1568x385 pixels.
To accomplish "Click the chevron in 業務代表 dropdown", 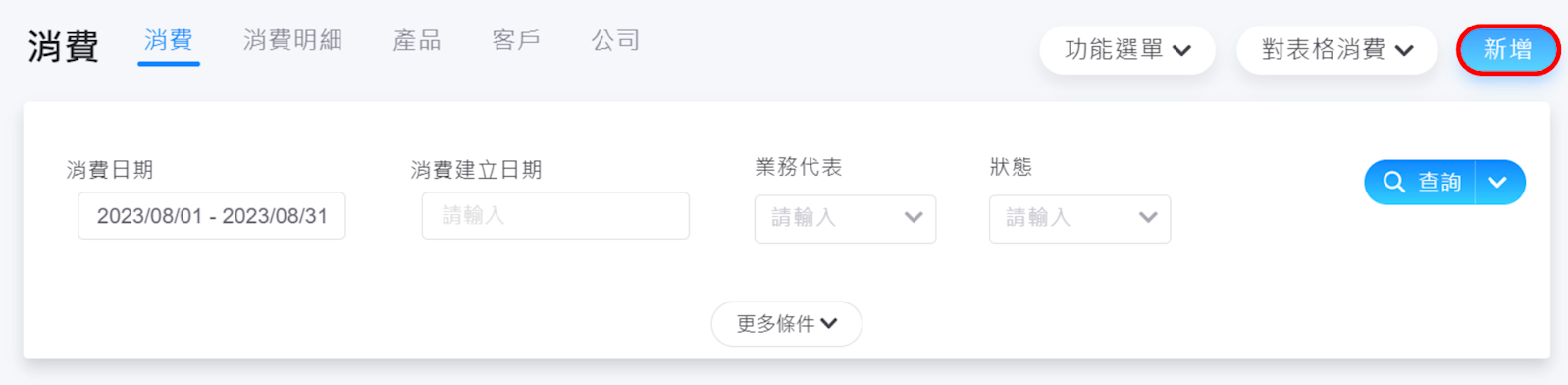I will [x=914, y=217].
